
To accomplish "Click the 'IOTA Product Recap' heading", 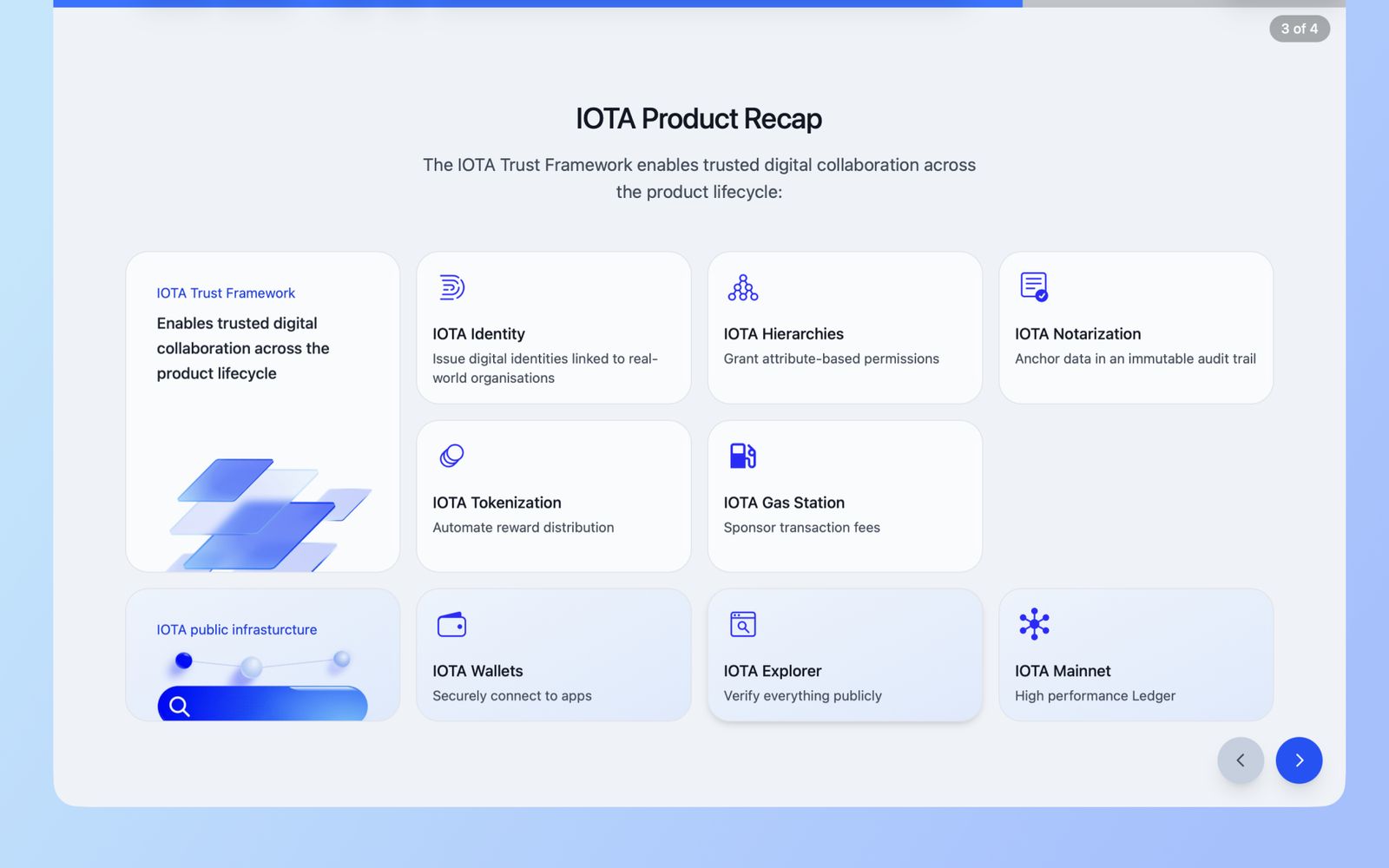I will (699, 119).
